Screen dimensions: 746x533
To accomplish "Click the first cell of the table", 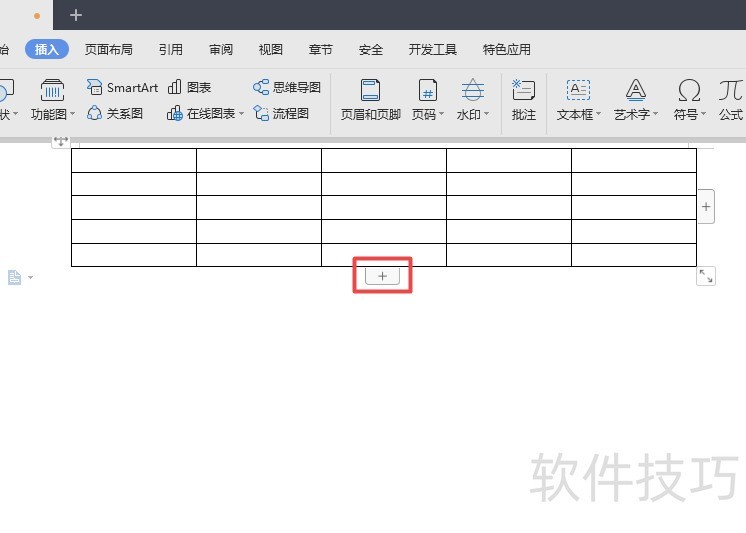I will point(134,160).
